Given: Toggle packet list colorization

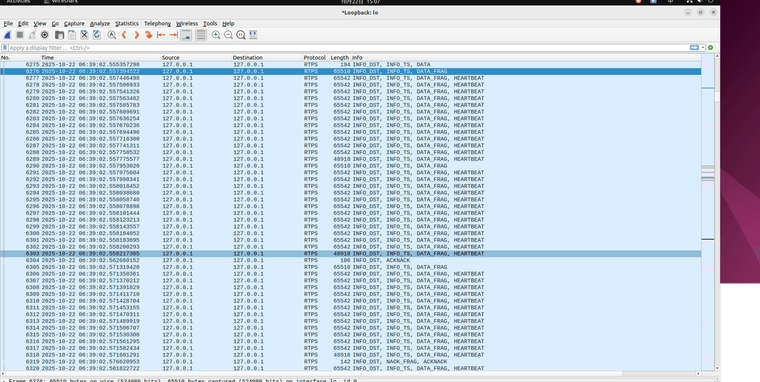Looking at the screenshot, I should [201, 35].
